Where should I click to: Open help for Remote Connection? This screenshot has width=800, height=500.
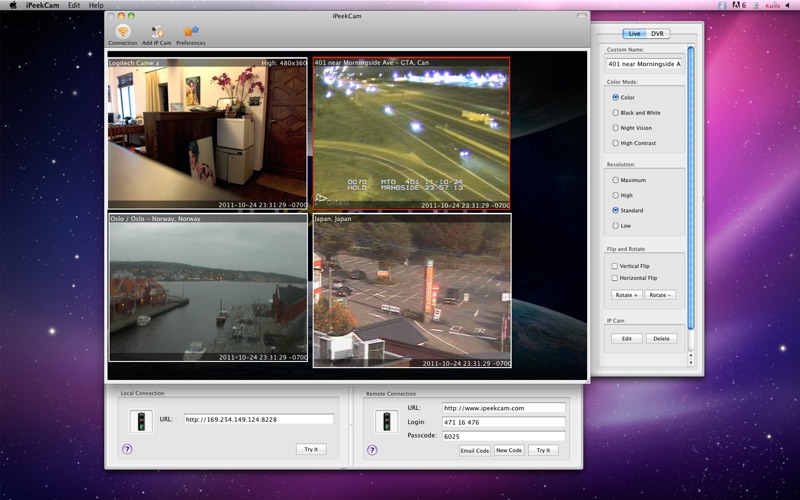pyautogui.click(x=372, y=450)
